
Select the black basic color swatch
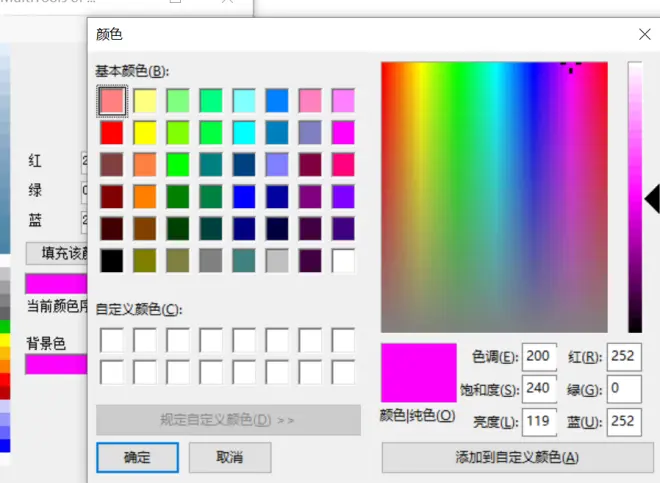[112, 261]
